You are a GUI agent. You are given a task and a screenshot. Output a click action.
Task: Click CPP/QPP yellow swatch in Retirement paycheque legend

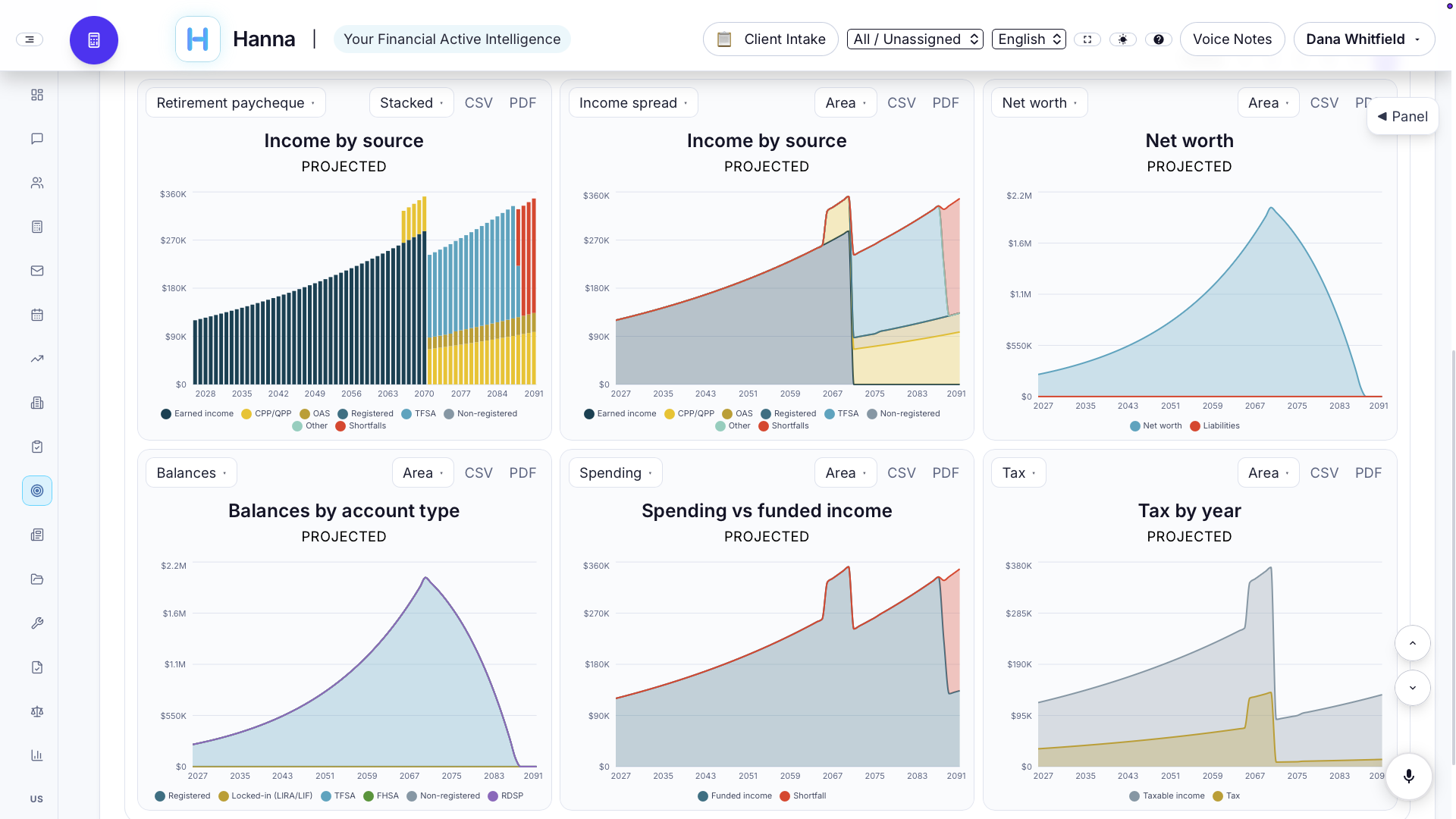click(246, 414)
